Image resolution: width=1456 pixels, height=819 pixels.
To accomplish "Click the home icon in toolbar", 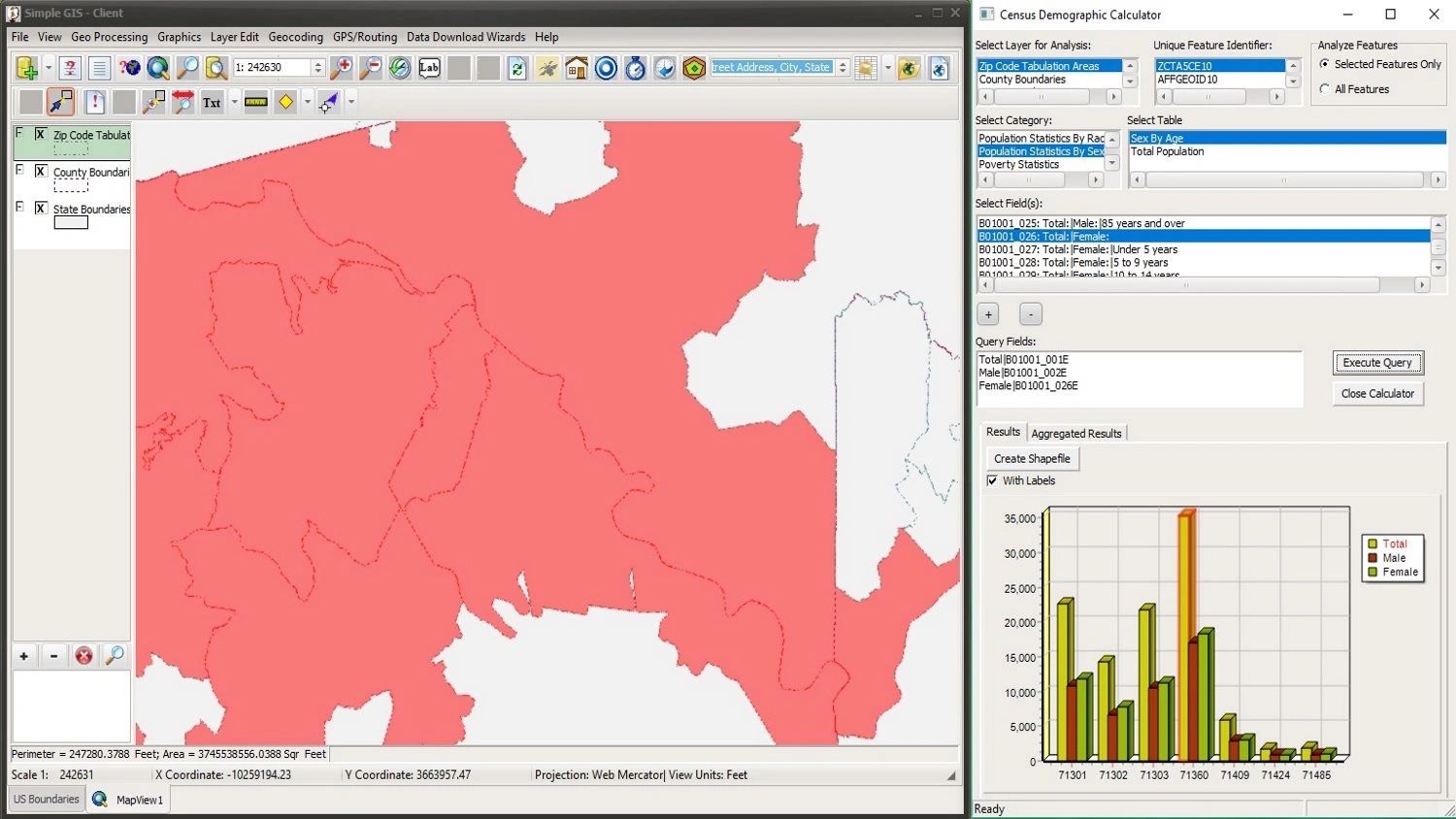I will tap(577, 68).
